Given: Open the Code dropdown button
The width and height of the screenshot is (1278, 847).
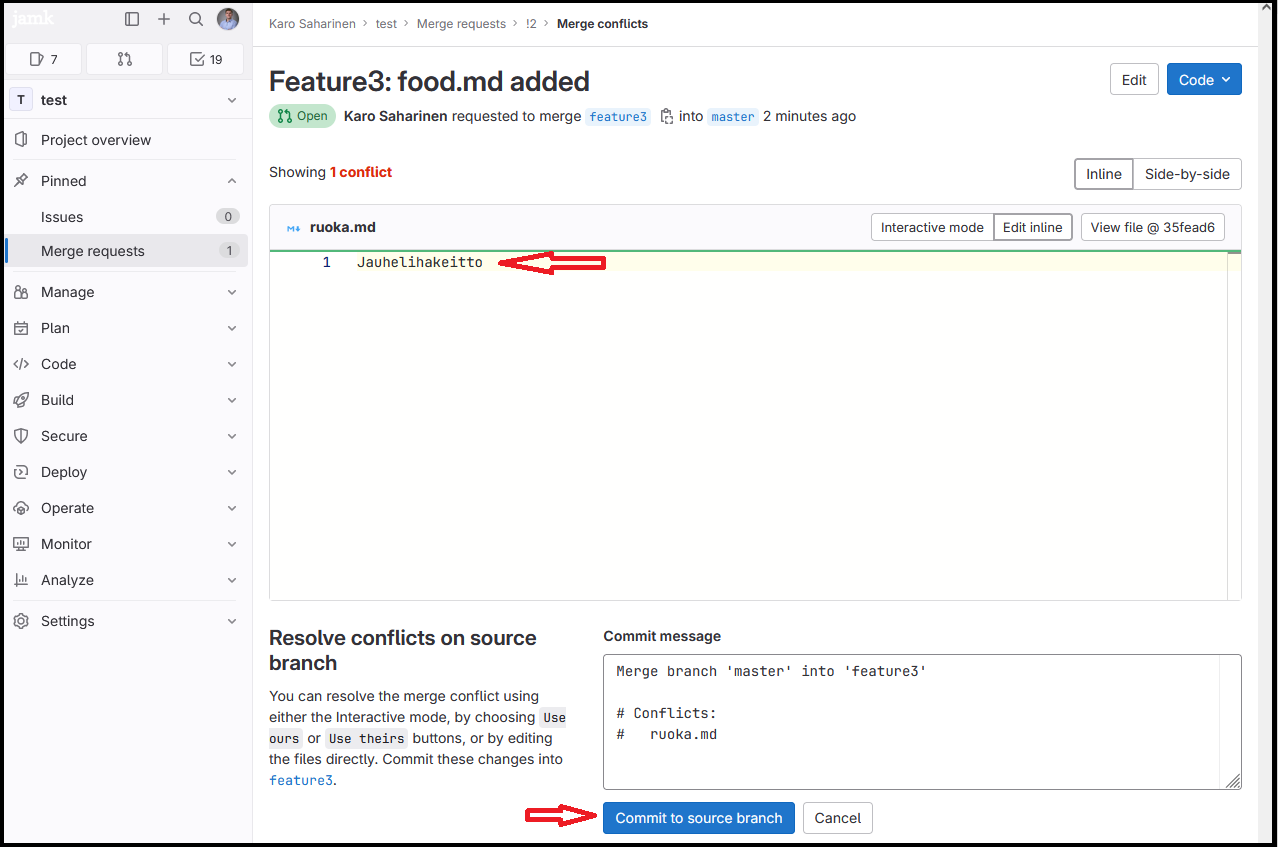Looking at the screenshot, I should [x=1204, y=80].
